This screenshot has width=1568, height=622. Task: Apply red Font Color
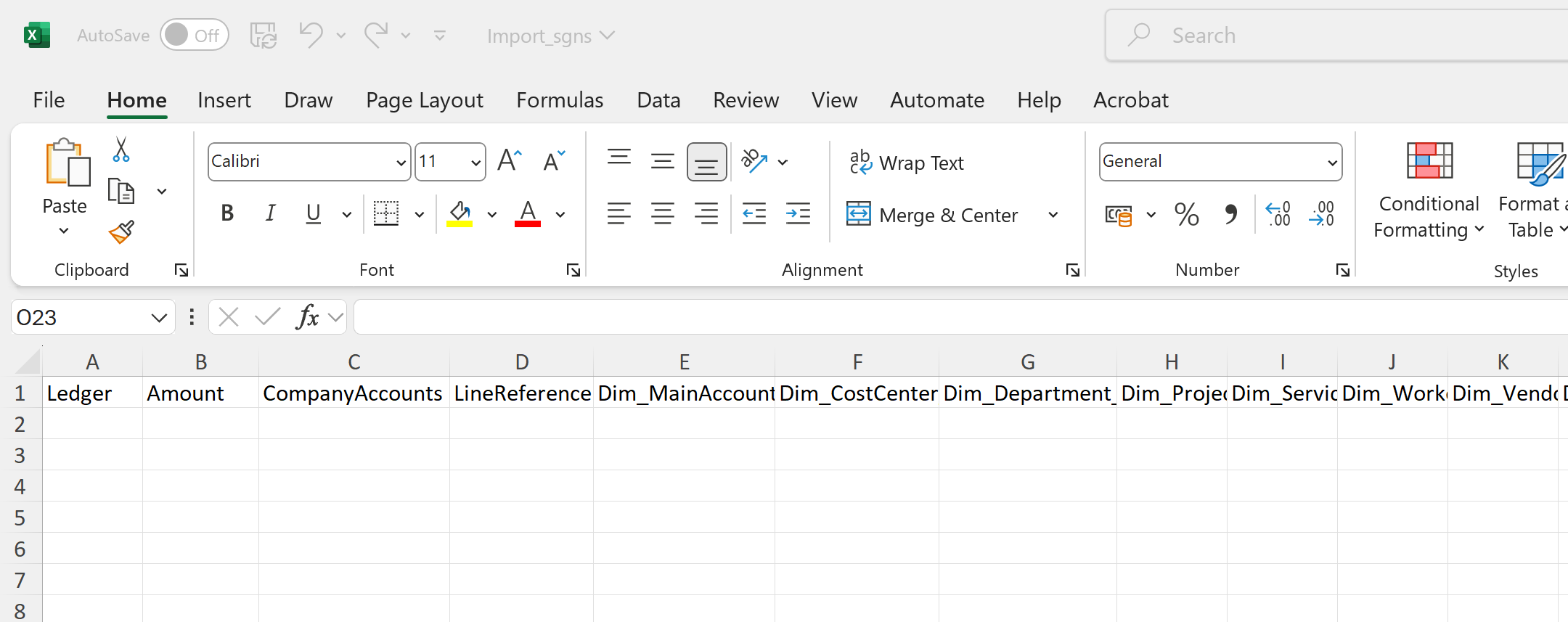coord(528,213)
